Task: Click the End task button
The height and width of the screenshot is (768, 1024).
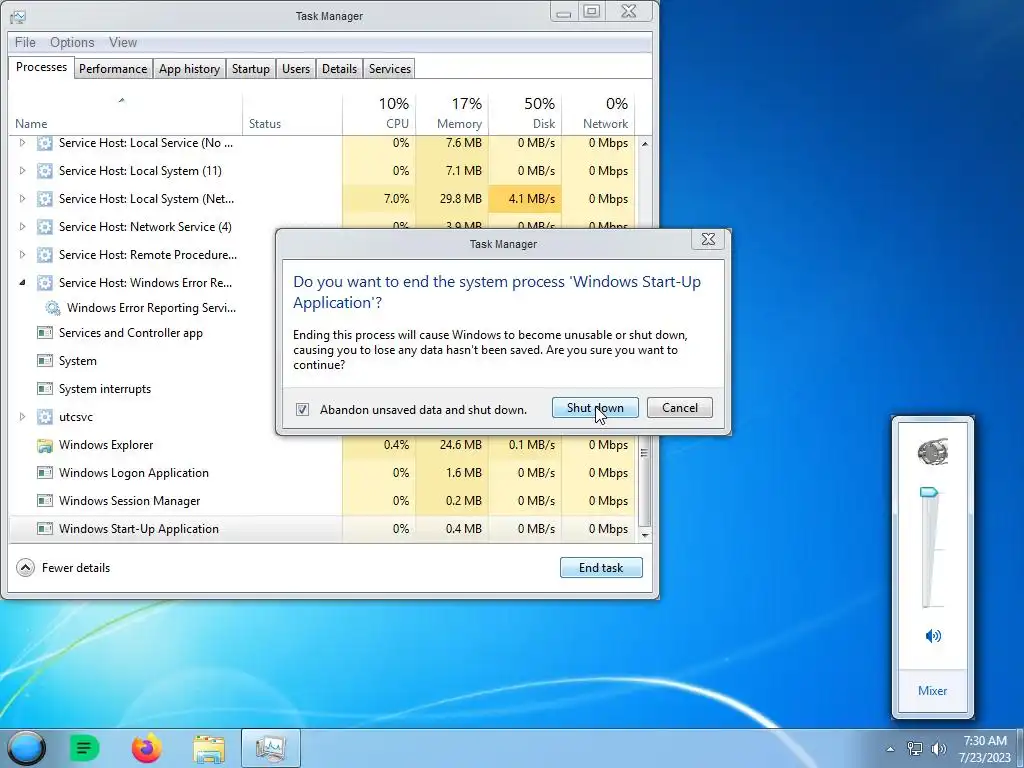Action: click(x=601, y=568)
